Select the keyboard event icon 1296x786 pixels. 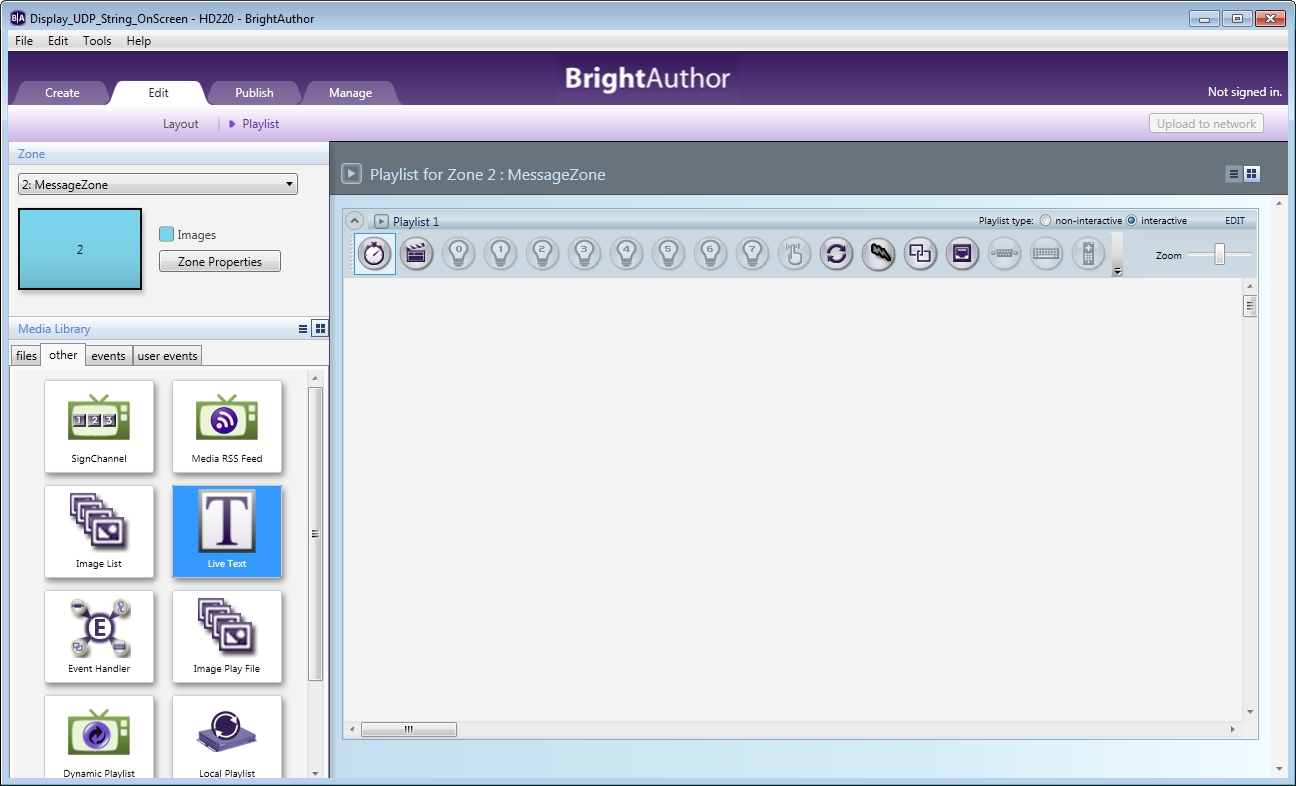tap(1047, 254)
